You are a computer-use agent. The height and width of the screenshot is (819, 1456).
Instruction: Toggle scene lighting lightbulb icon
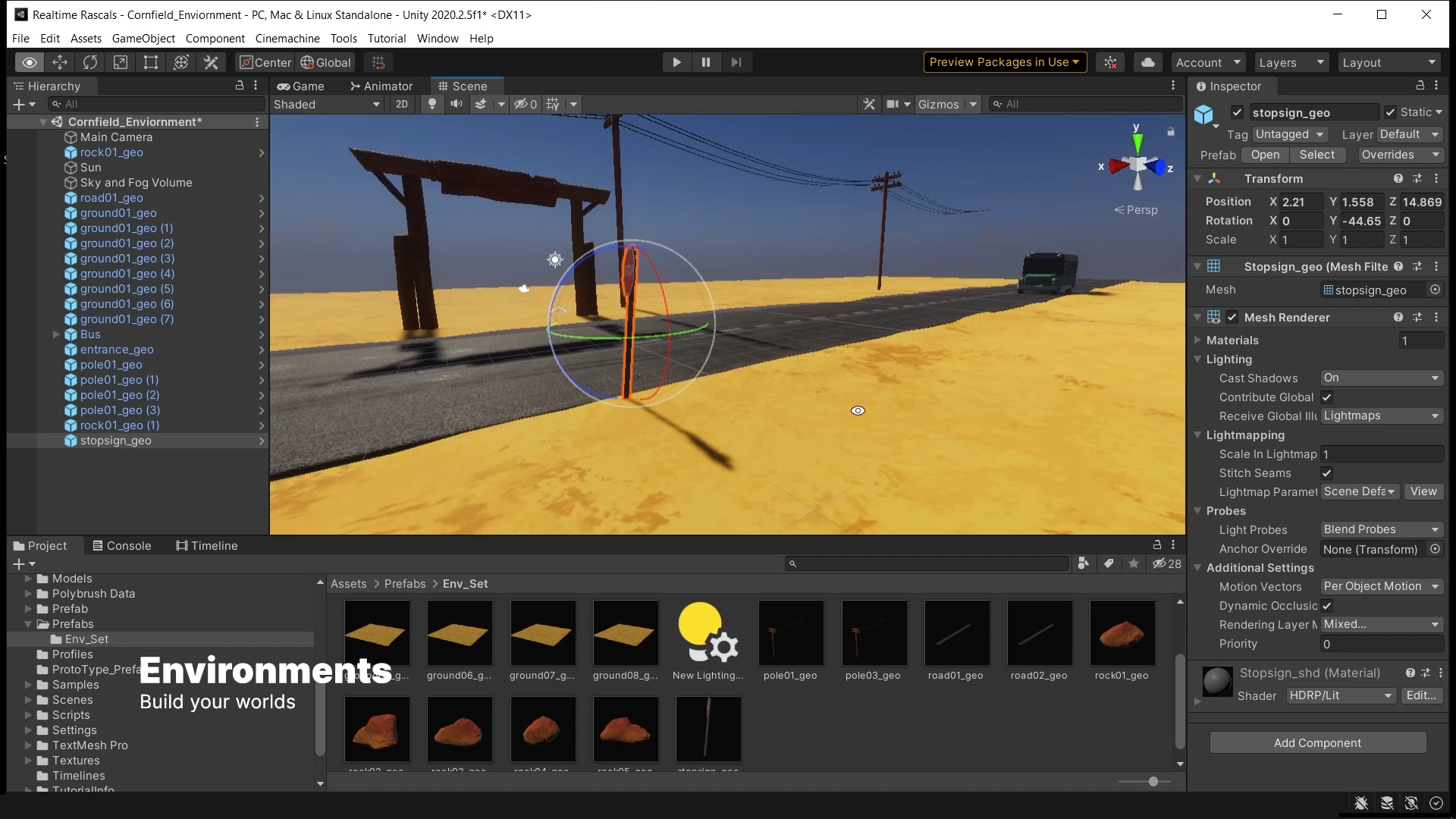click(432, 104)
